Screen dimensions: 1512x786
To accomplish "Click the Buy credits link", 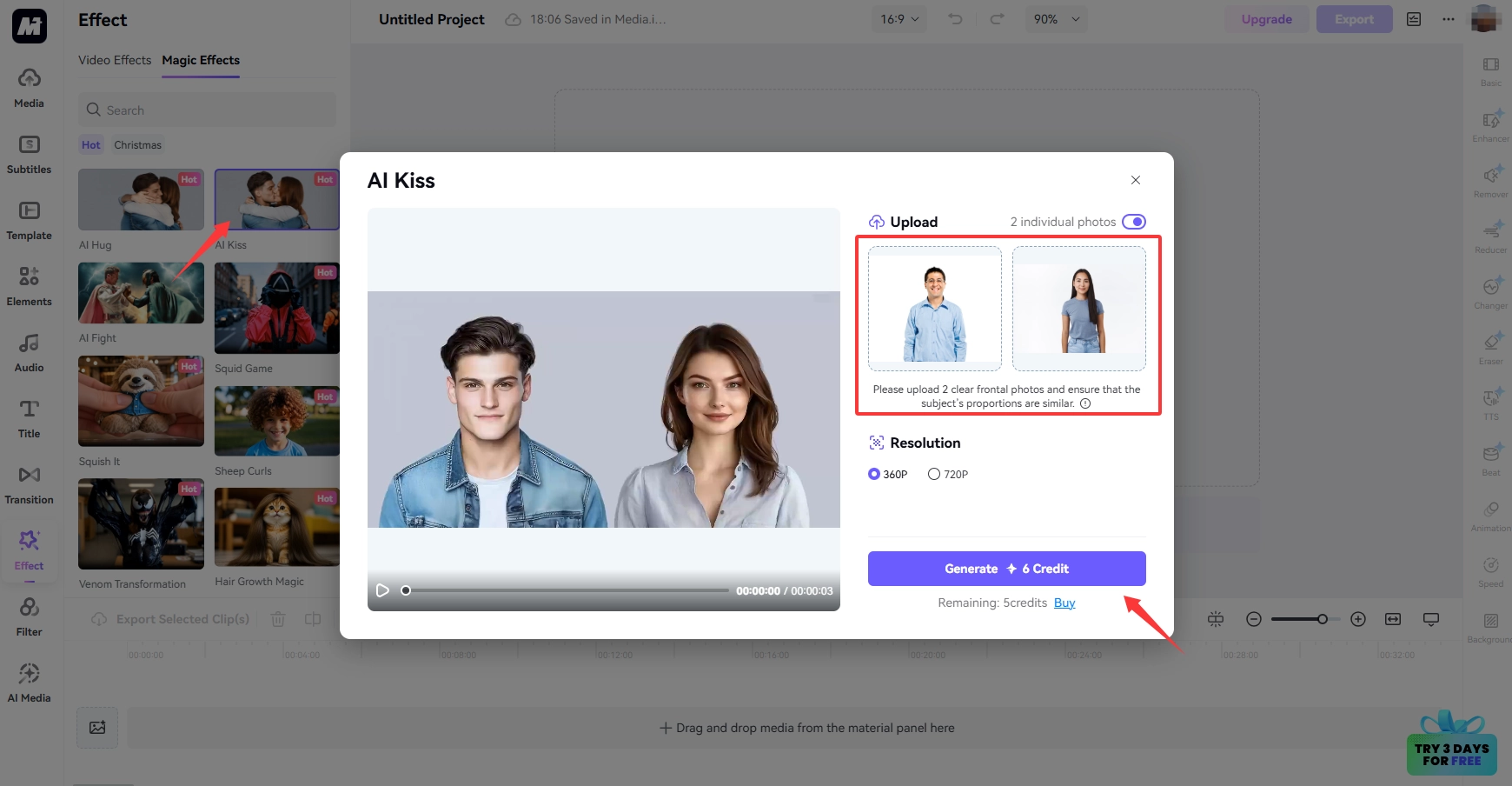I will pyautogui.click(x=1064, y=603).
